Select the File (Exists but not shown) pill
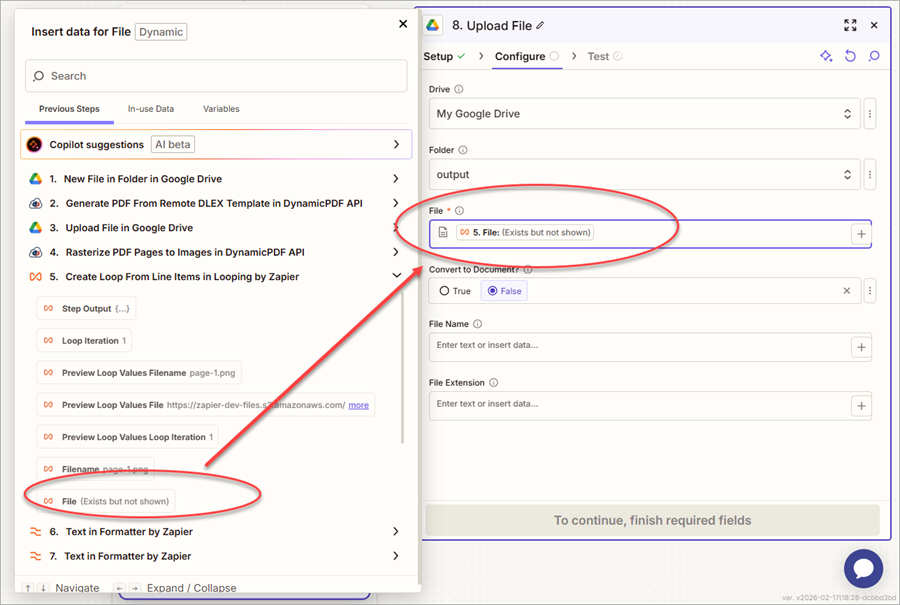The image size is (900, 605). pos(105,500)
